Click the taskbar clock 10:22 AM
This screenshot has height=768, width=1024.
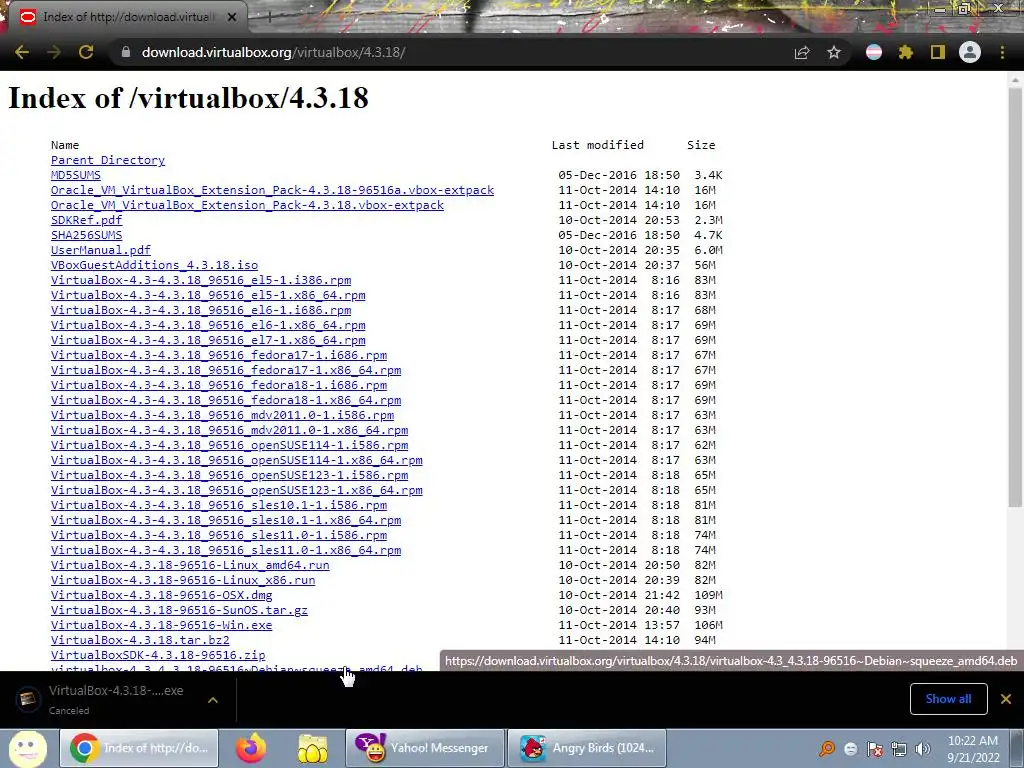[973, 749]
